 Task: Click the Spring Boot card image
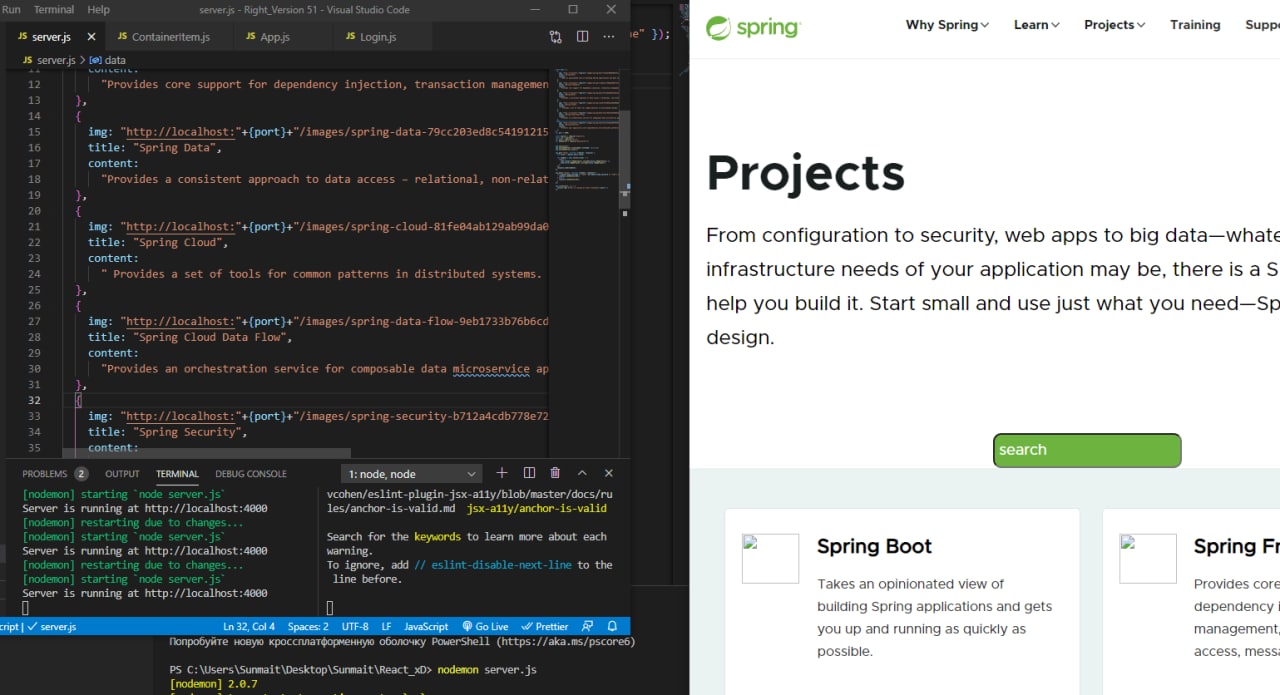770,558
